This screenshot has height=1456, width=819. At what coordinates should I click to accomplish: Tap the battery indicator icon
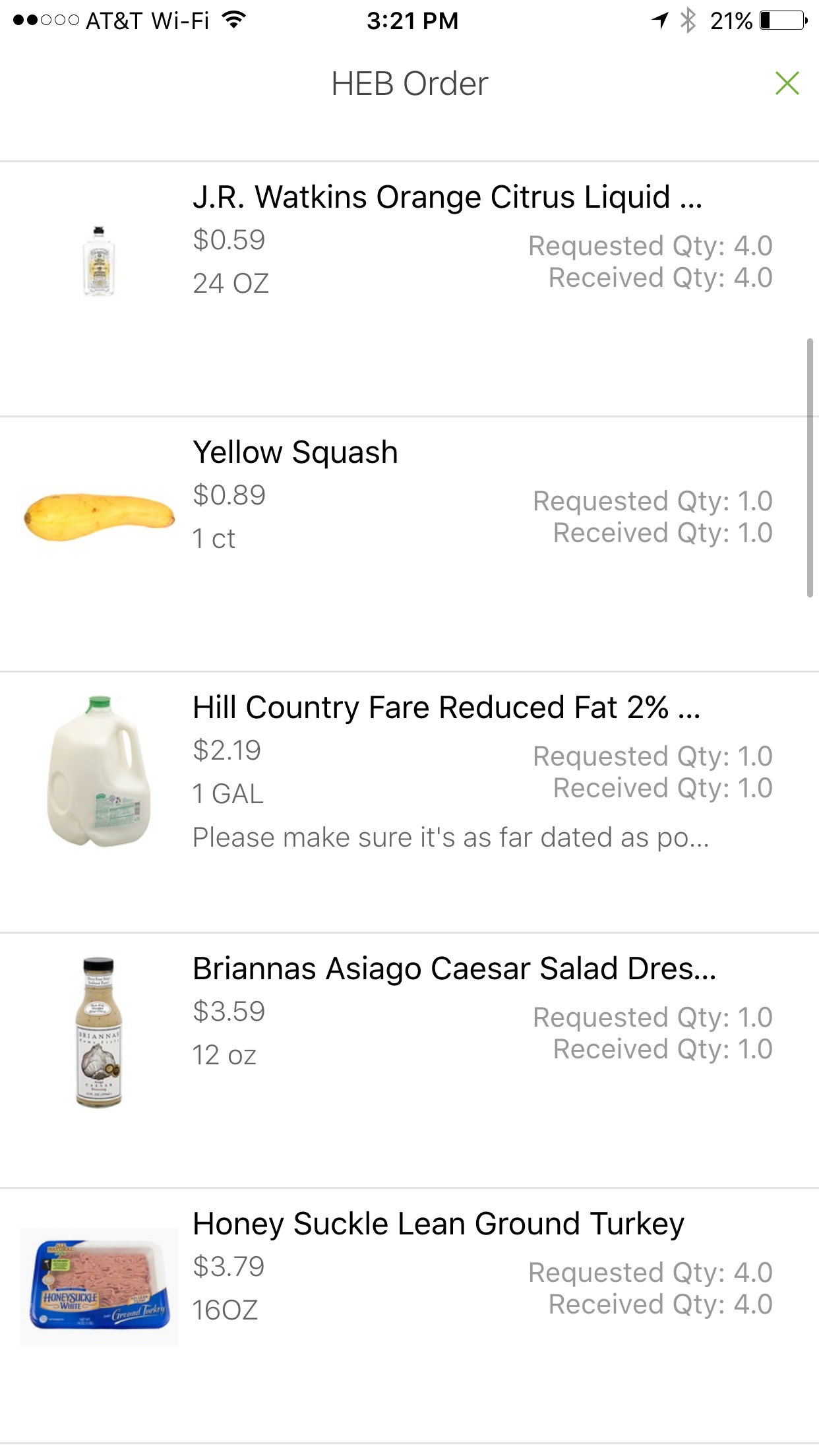[783, 20]
